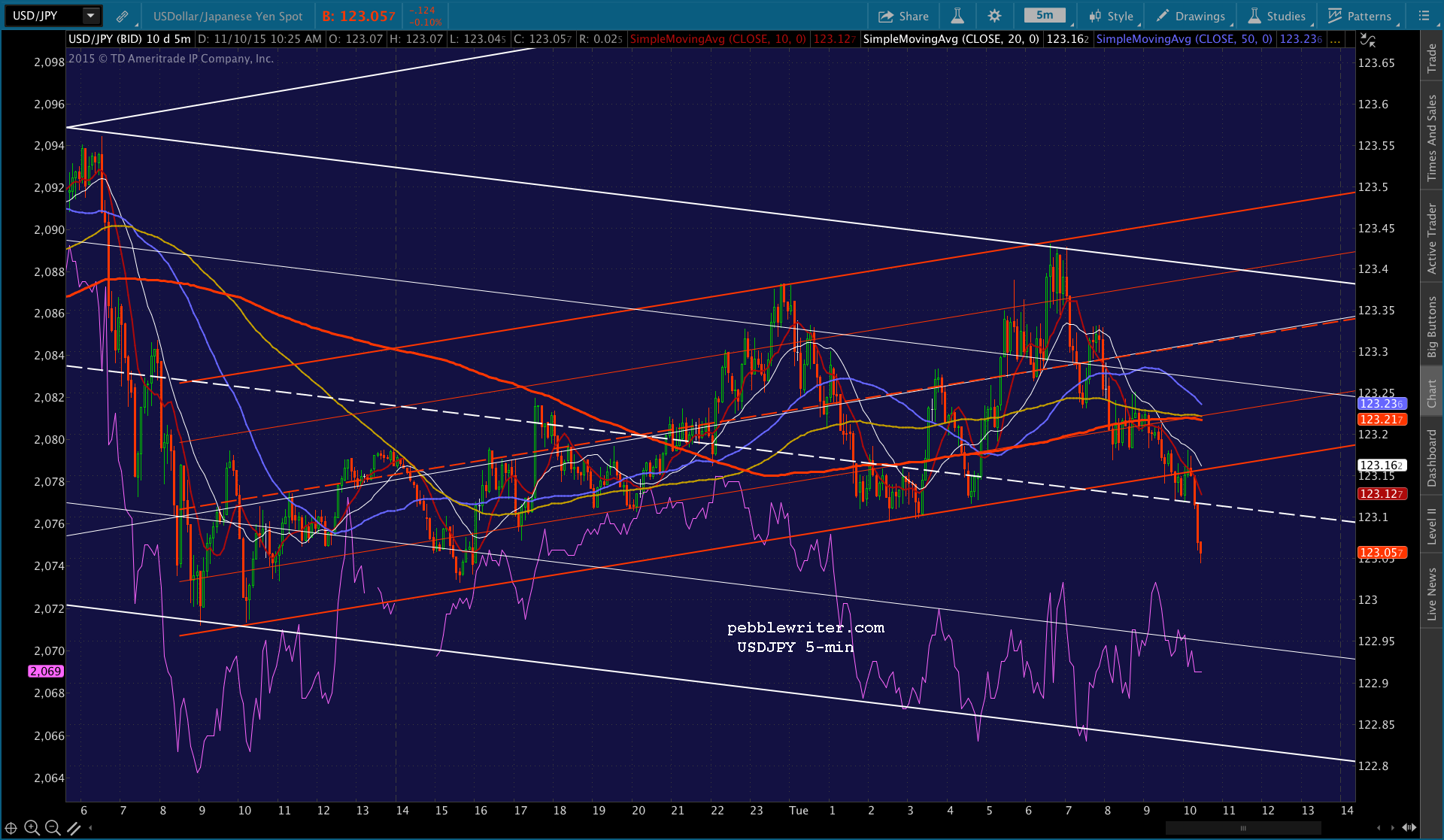Click the horizontal time scrollbar at bottom
The image size is (1444, 840).
click(1242, 828)
